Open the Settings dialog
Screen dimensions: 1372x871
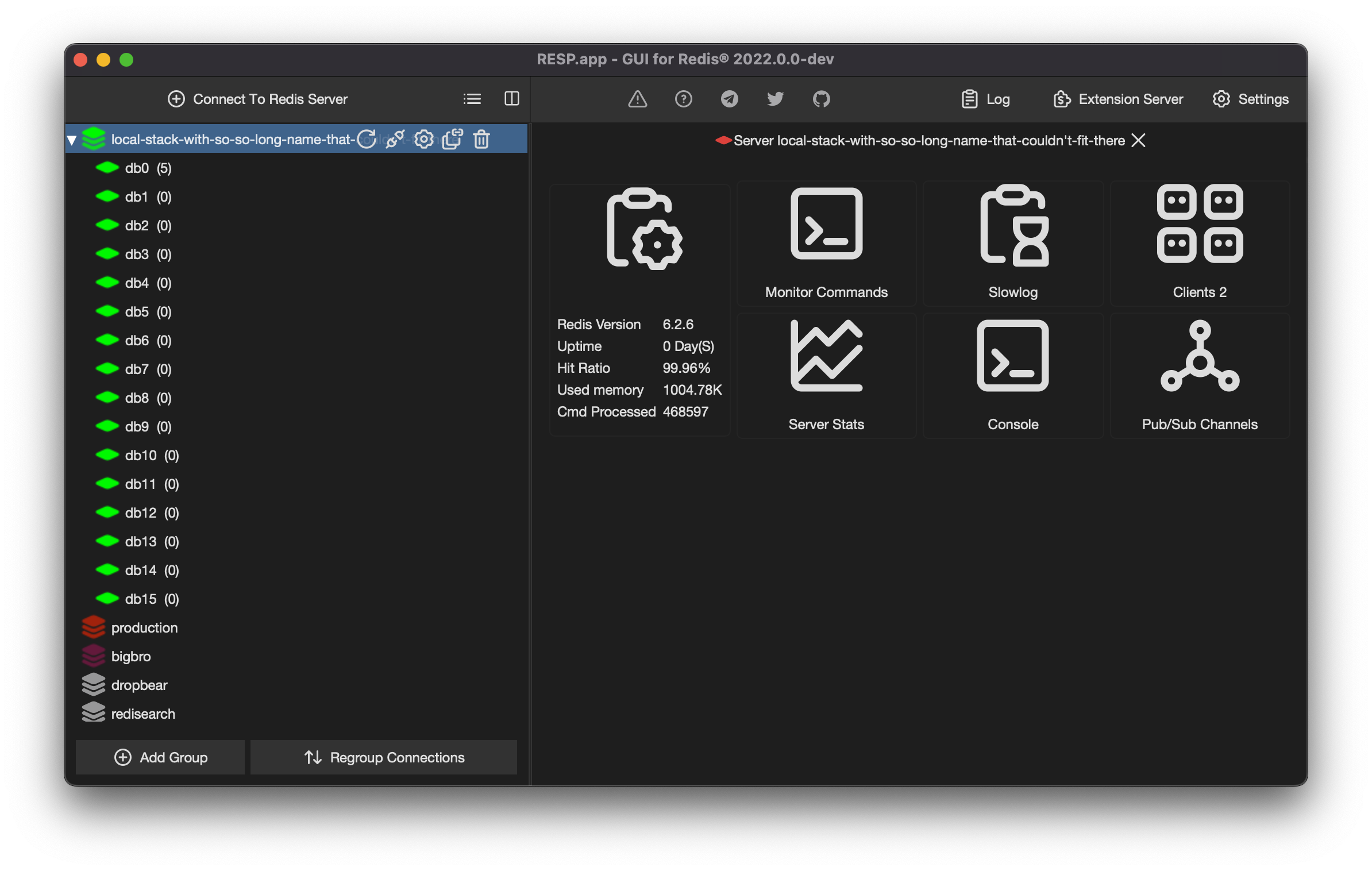coord(1250,99)
